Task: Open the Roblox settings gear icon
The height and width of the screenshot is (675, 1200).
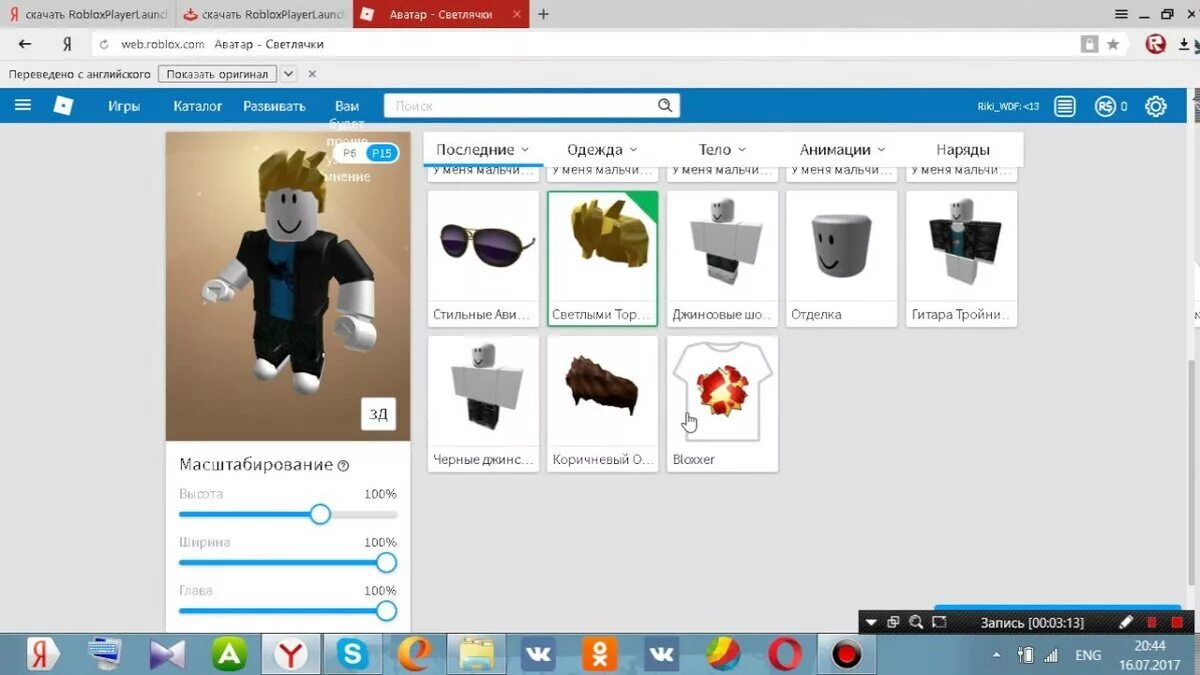Action: (x=1156, y=106)
